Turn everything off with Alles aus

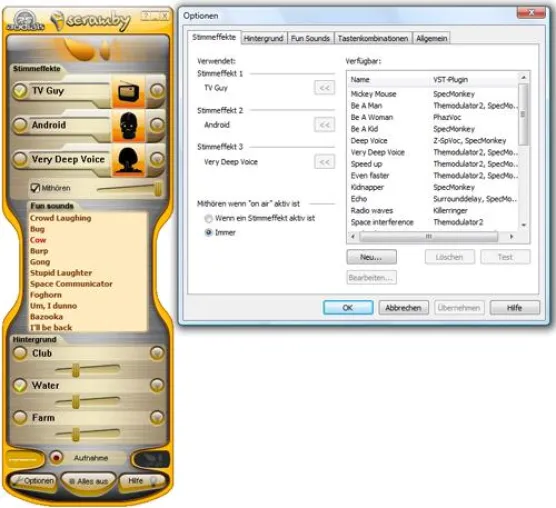tap(88, 482)
